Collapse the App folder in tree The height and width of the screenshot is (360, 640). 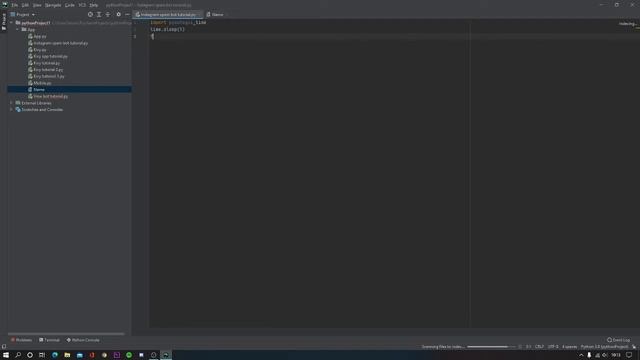[18, 30]
